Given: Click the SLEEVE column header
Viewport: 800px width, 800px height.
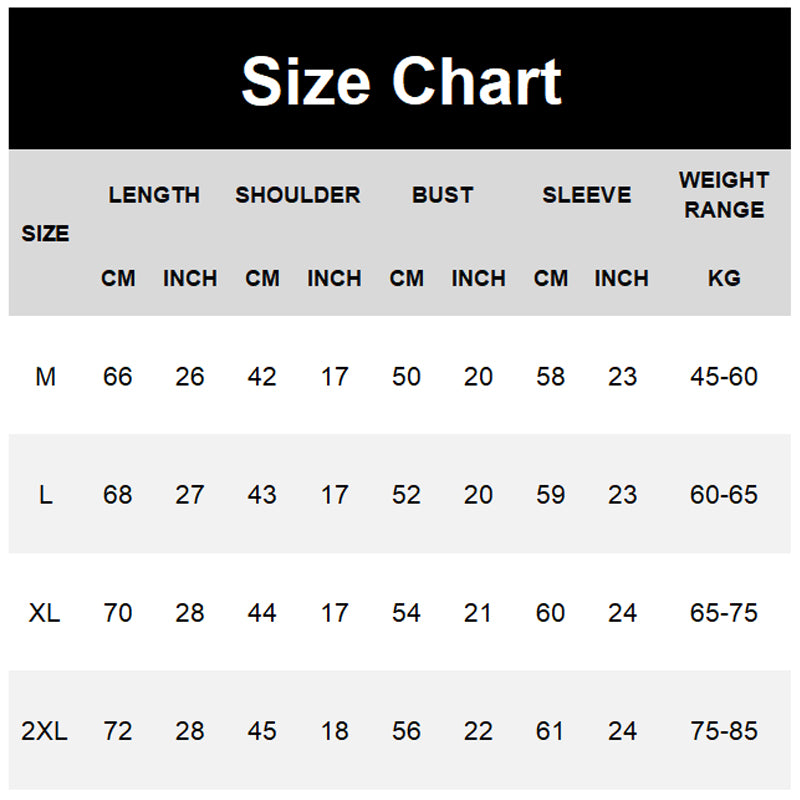Looking at the screenshot, I should click(x=587, y=195).
